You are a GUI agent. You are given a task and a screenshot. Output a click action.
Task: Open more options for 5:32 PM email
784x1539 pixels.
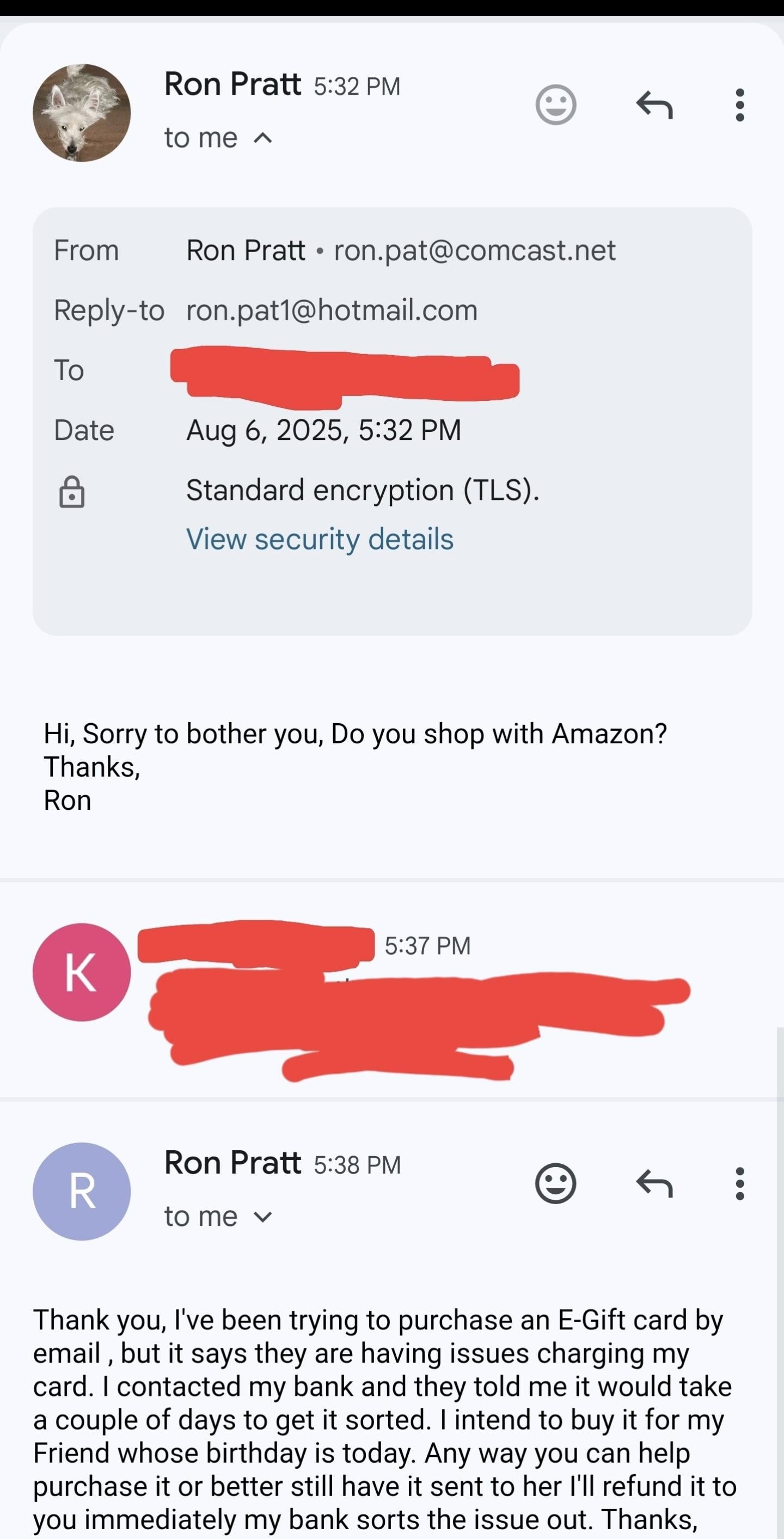[740, 105]
